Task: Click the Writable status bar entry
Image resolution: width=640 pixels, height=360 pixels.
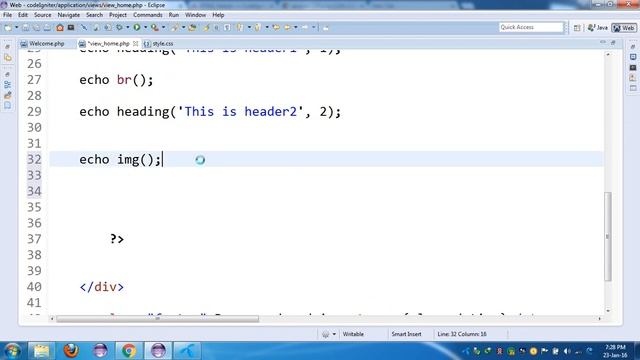Action: 353,334
